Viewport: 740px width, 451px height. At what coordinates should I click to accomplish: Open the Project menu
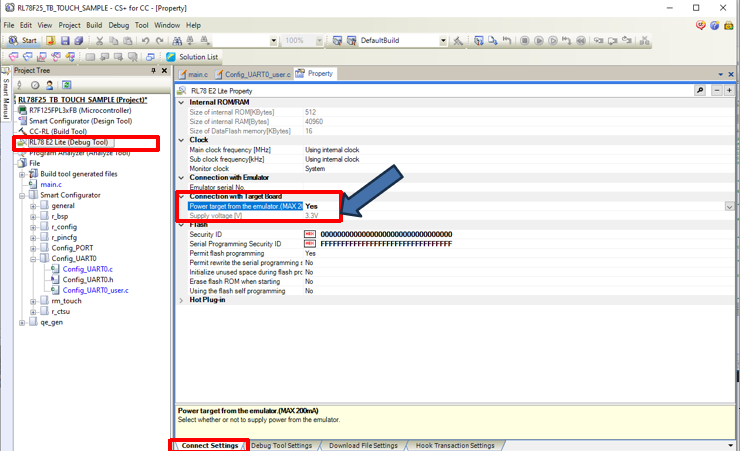pyautogui.click(x=69, y=25)
